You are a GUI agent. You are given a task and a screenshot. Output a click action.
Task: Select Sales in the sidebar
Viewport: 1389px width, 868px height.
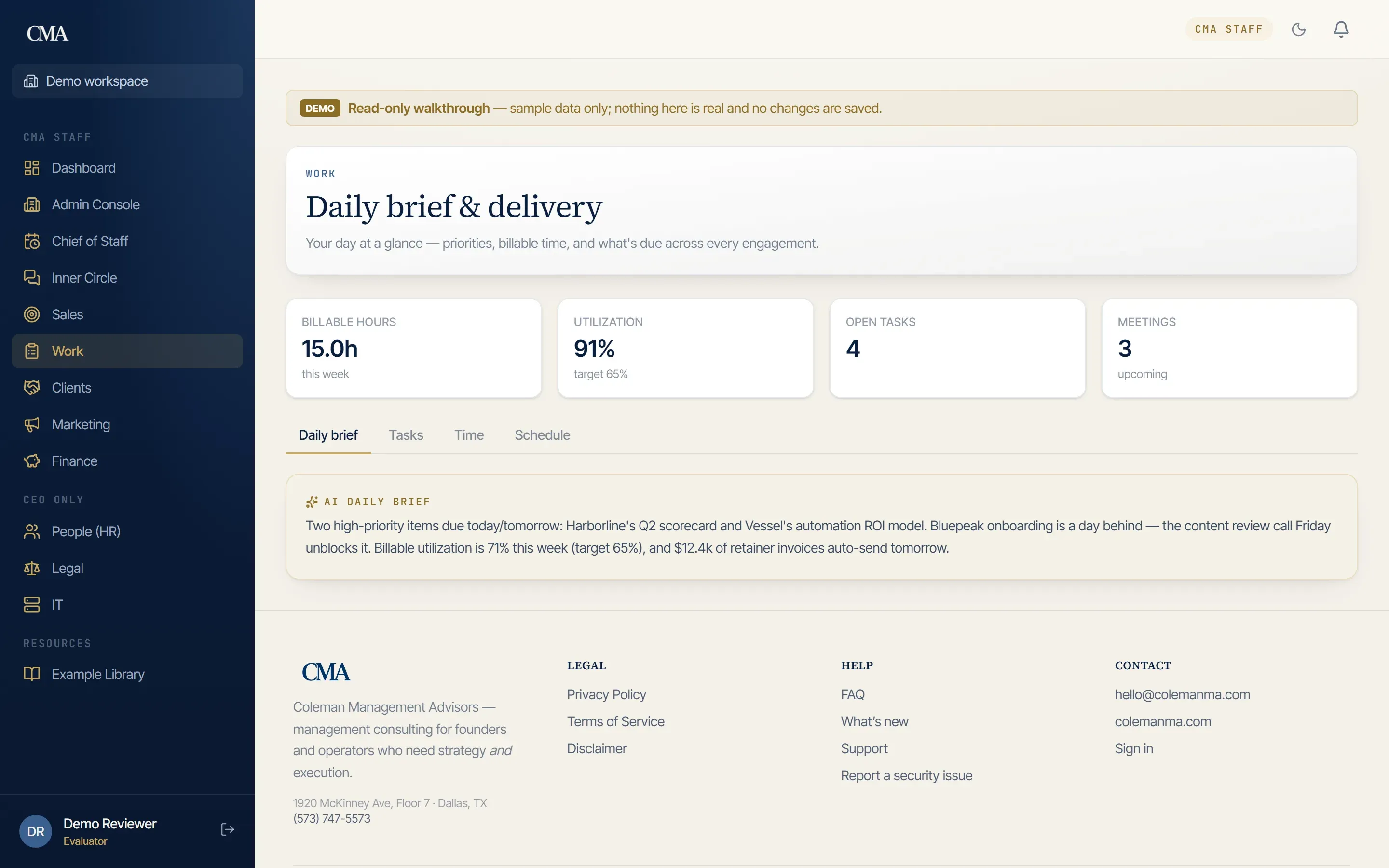pos(127,314)
